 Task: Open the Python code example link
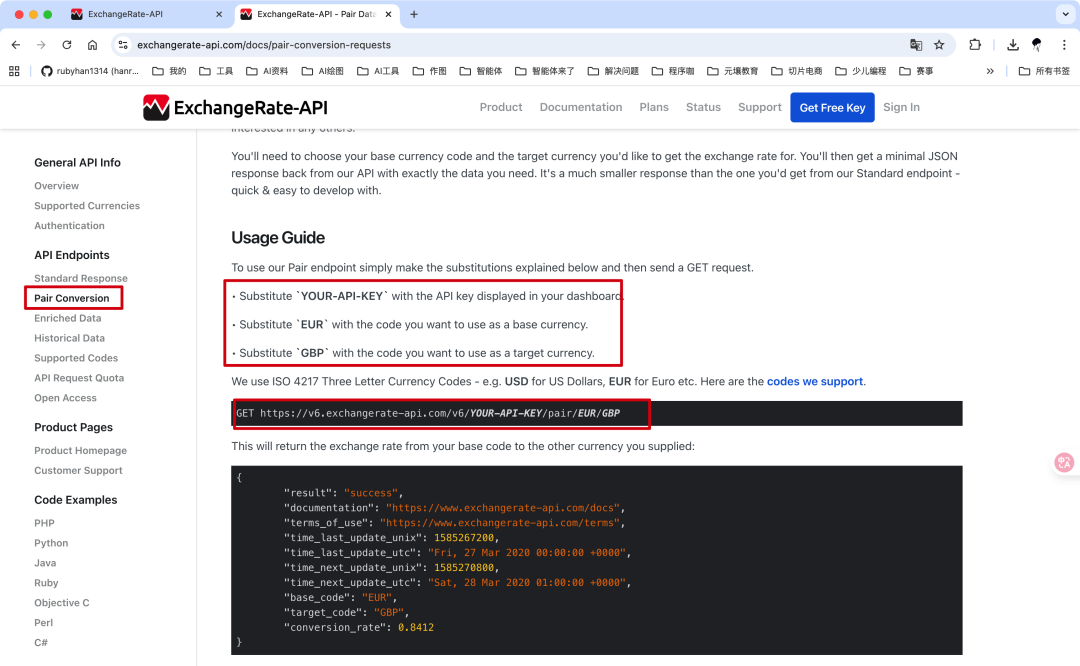pos(51,543)
